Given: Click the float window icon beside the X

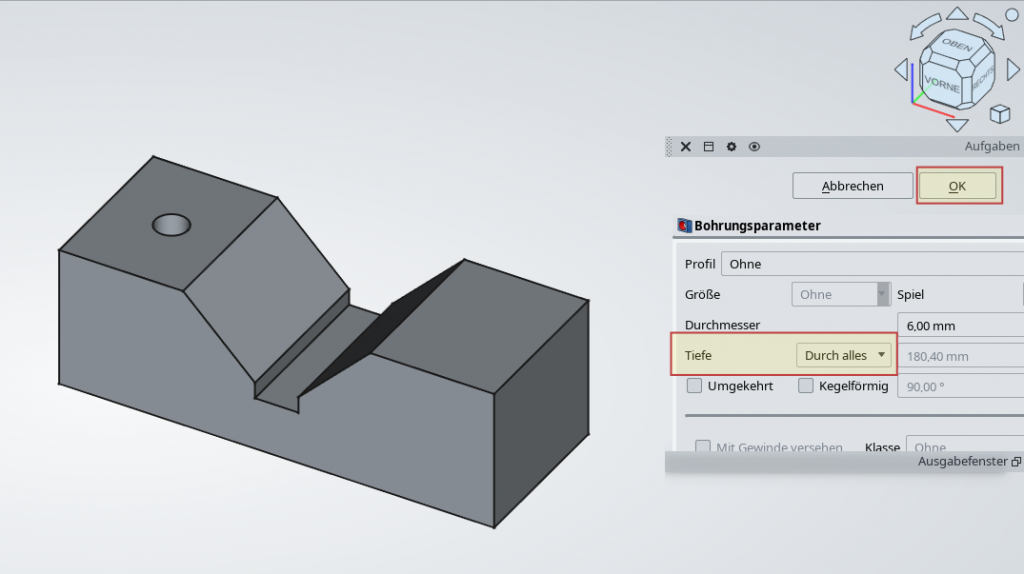Looking at the screenshot, I should point(708,147).
